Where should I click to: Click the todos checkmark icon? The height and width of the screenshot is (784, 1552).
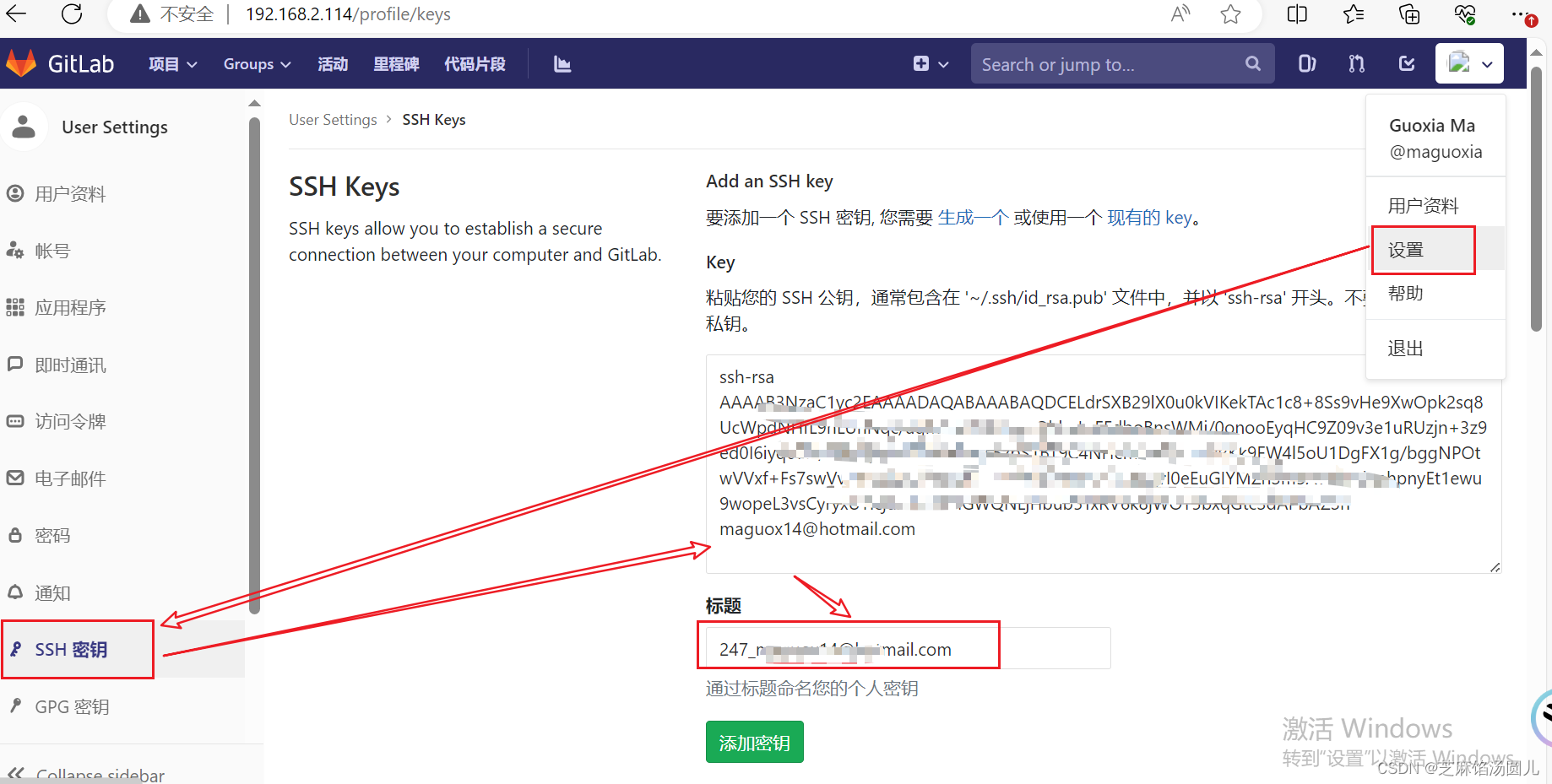(1406, 63)
